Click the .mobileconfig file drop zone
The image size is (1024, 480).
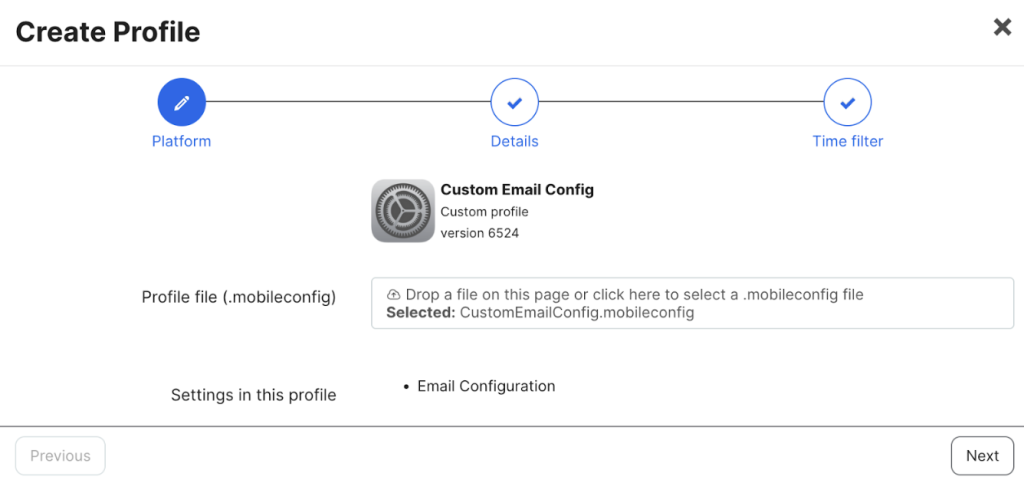(692, 303)
